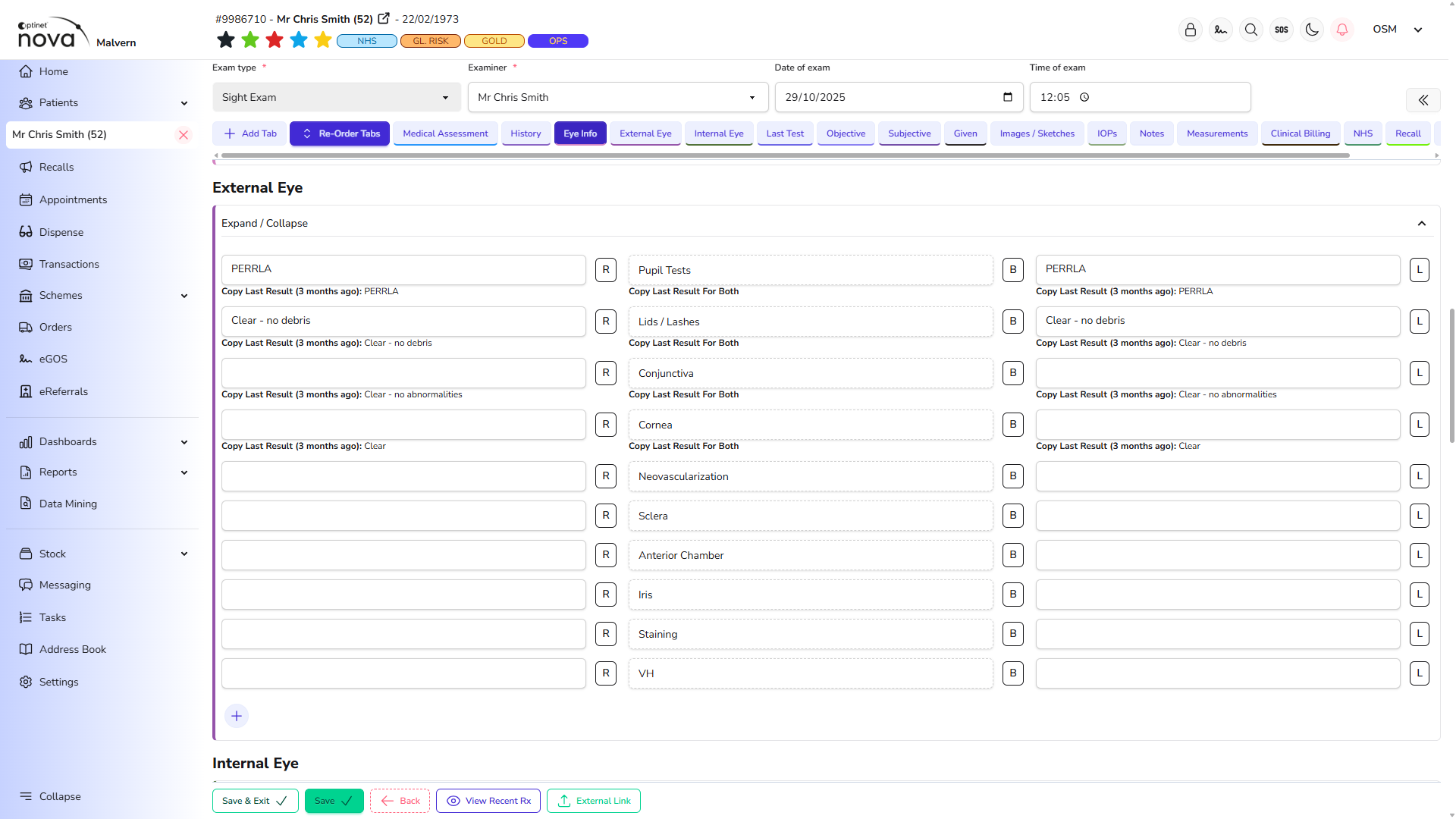Toggle dark mode moon icon
The image size is (1456, 819).
pos(1312,30)
